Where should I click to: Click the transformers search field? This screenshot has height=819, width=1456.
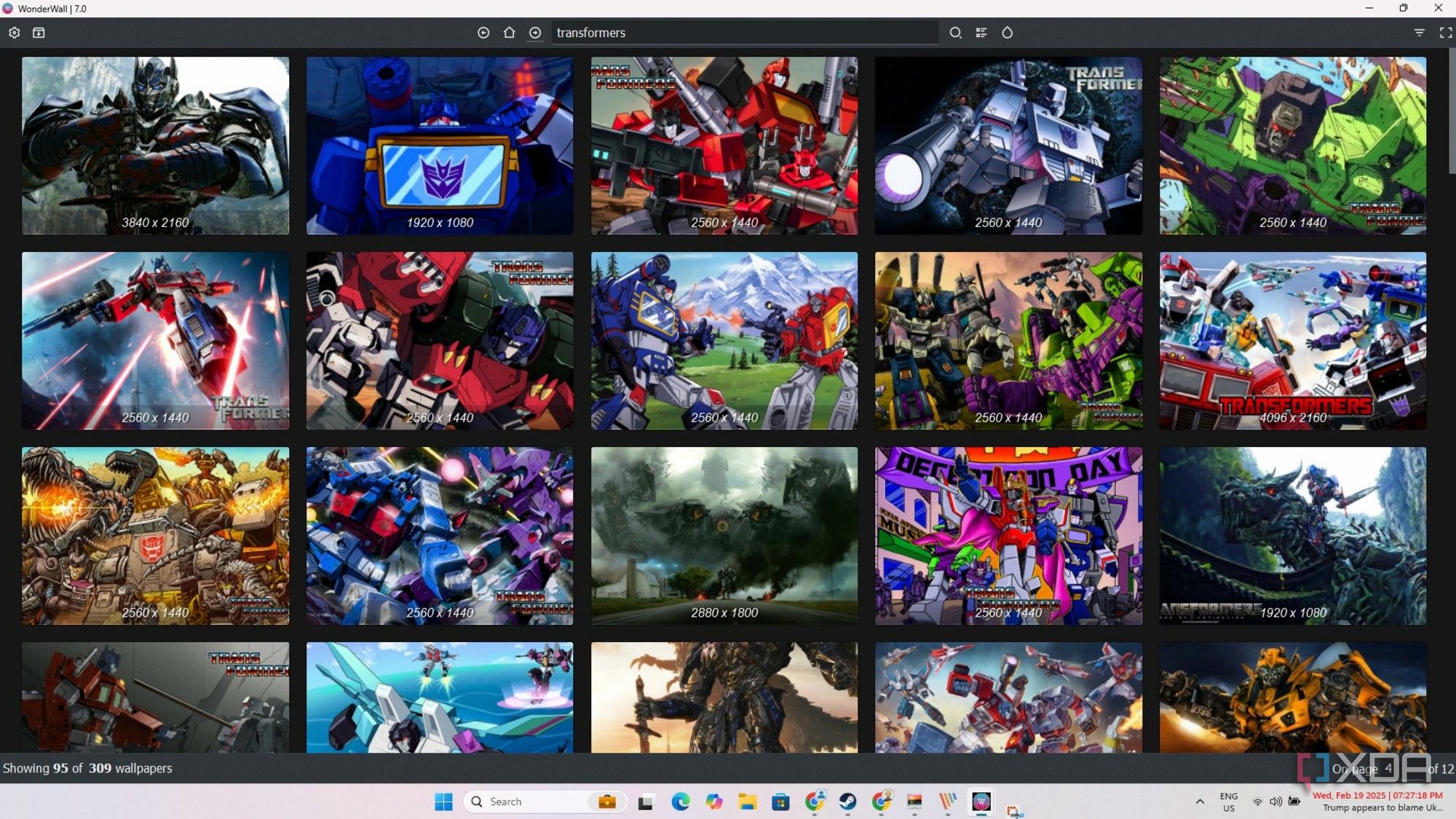[745, 33]
